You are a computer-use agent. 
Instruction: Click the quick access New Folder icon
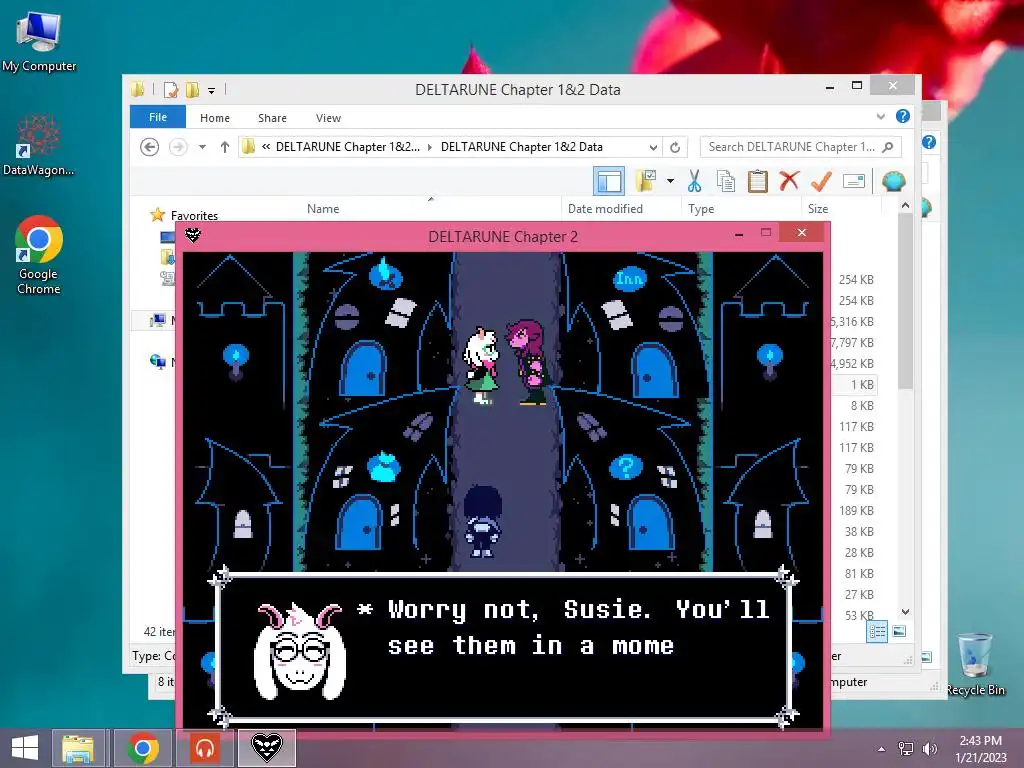coord(193,89)
